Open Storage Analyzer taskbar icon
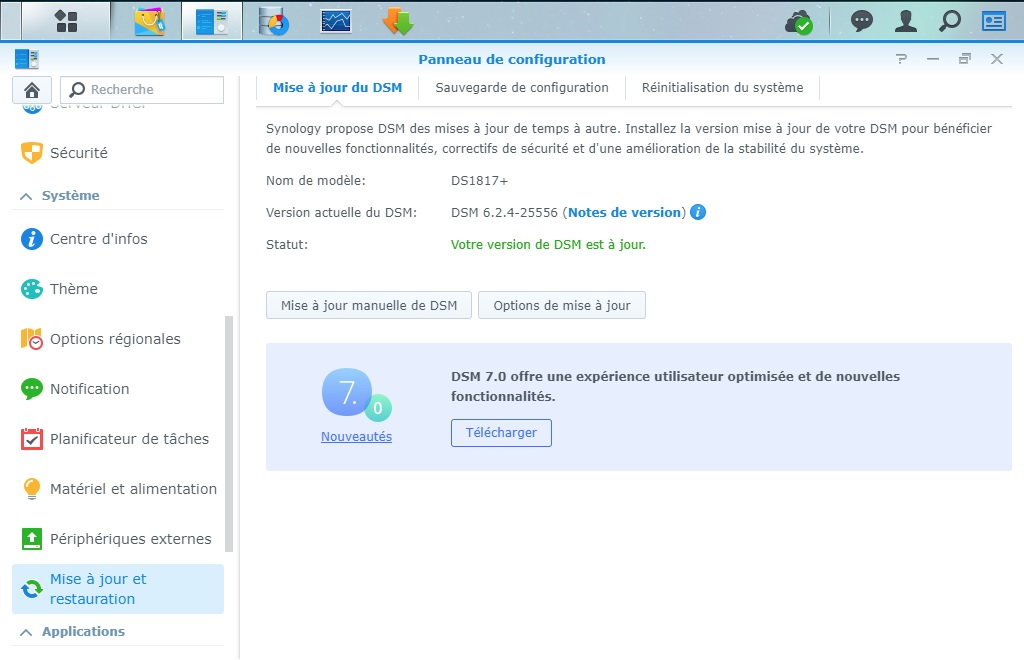 [x=274, y=22]
